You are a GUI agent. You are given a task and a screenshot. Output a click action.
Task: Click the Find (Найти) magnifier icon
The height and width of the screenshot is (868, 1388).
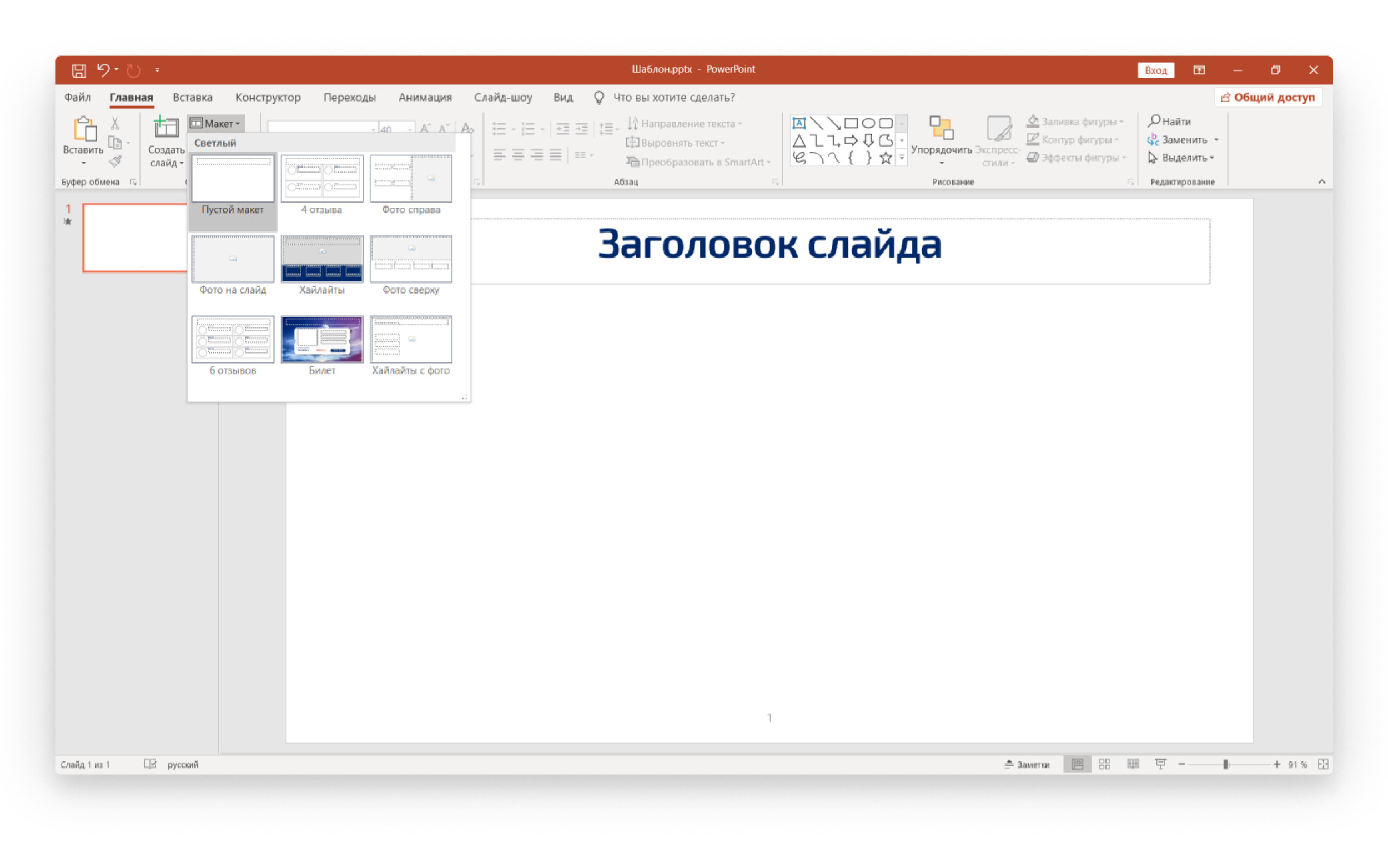tap(1154, 120)
